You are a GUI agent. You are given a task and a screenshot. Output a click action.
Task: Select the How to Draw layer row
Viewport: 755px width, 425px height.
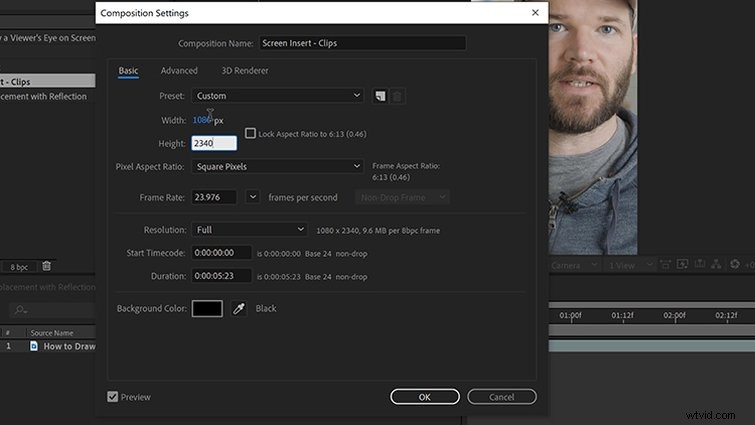47,346
